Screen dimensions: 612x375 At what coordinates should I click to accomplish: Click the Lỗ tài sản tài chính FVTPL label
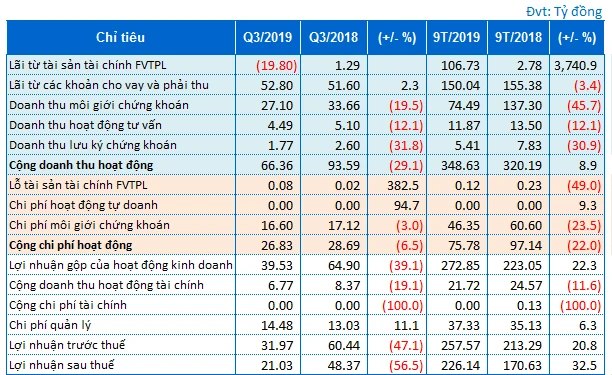coord(78,185)
